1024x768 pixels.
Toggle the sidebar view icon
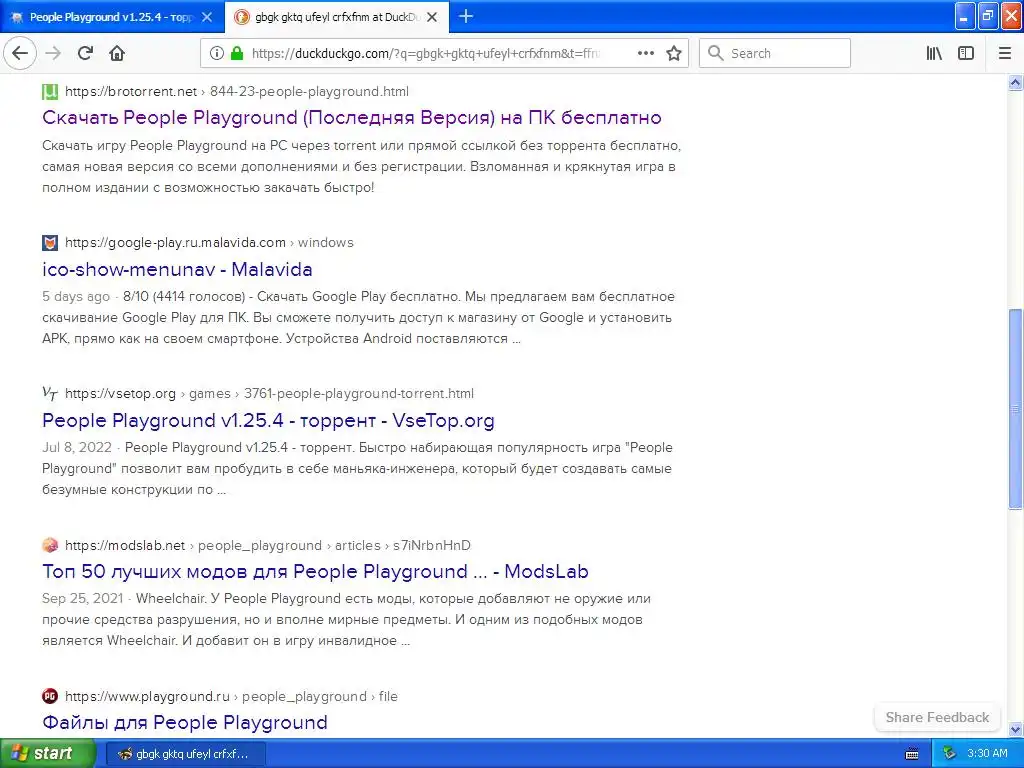[x=966, y=53]
